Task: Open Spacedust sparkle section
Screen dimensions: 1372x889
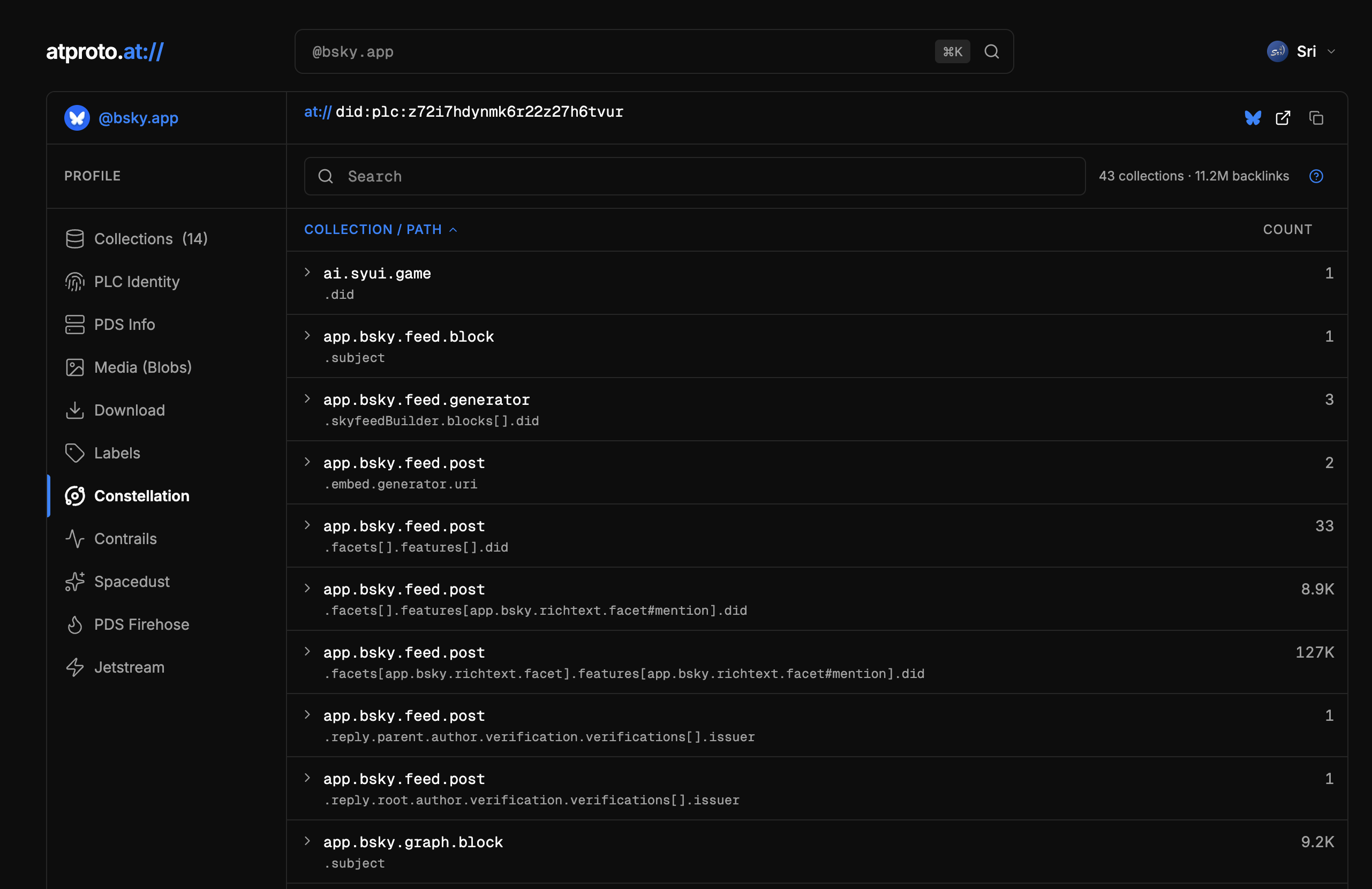Action: (131, 581)
